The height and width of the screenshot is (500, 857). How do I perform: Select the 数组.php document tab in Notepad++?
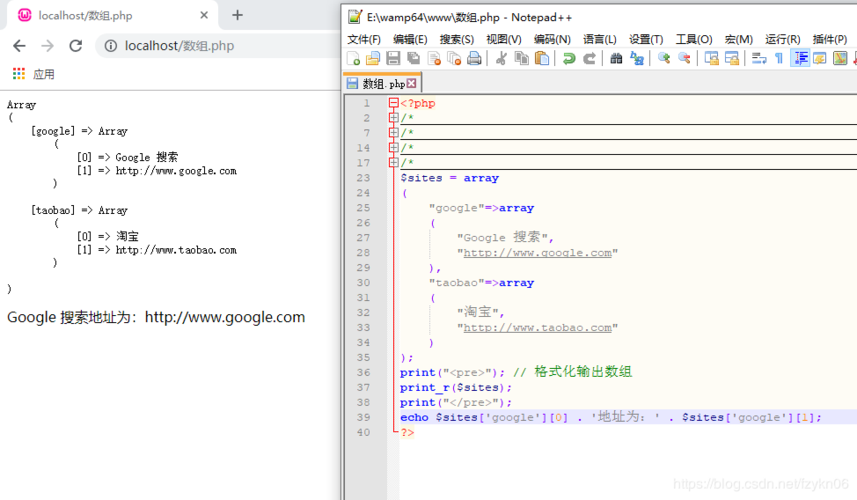tap(382, 84)
